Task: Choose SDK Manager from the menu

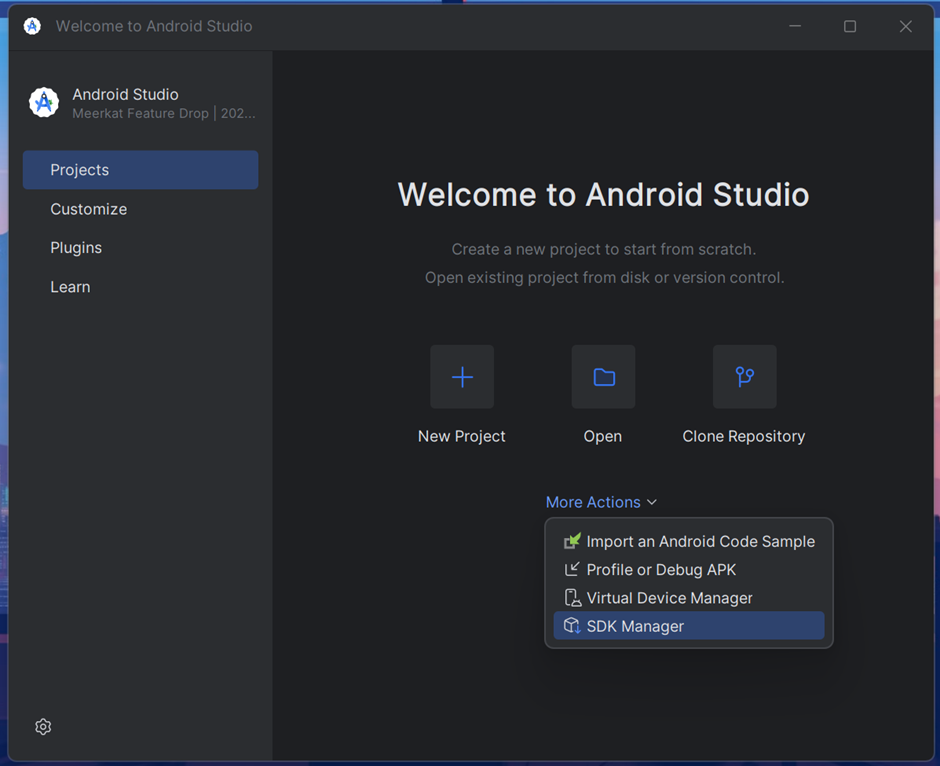Action: [689, 626]
